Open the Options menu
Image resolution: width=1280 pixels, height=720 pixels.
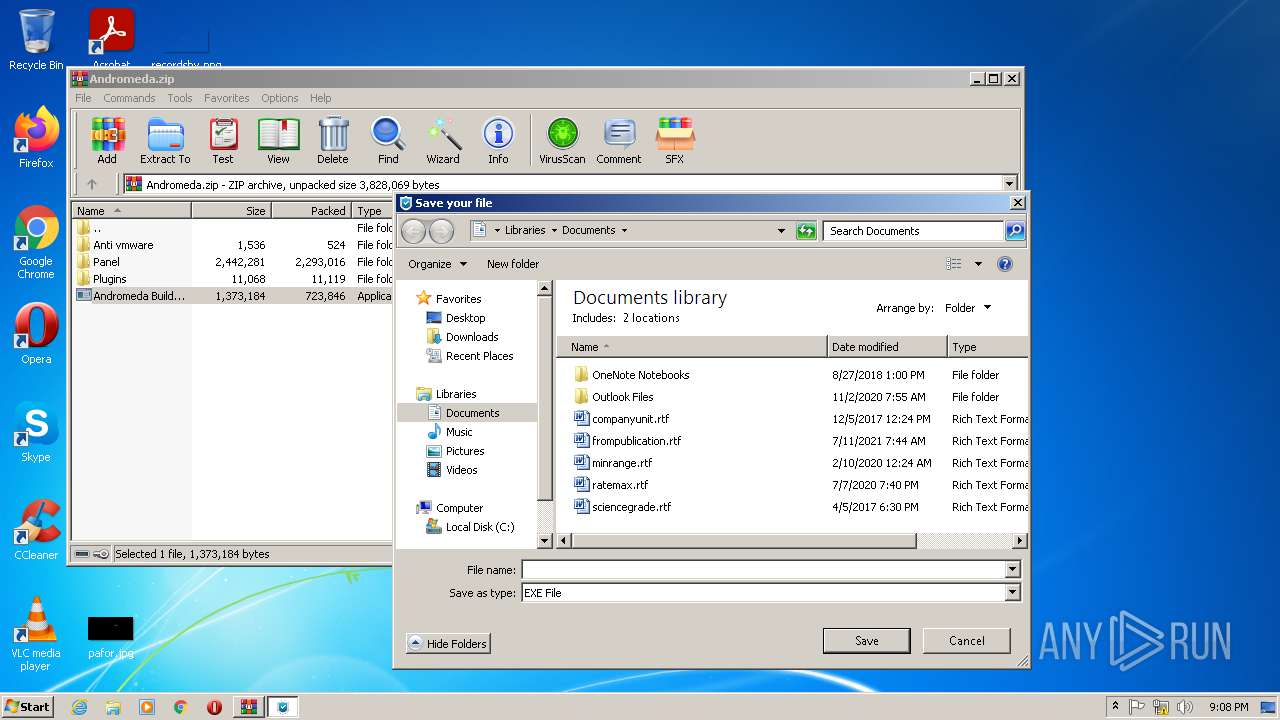click(280, 98)
